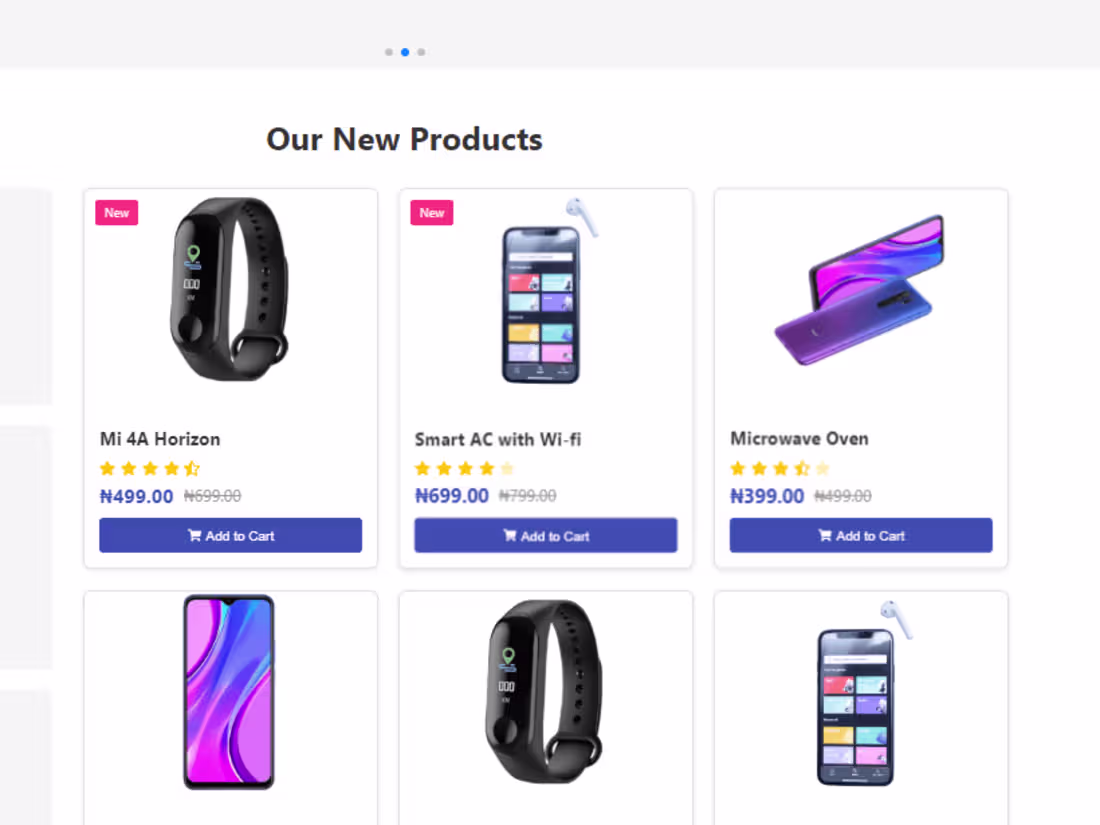Switch to the third carousel slide dot
Viewport: 1100px width, 825px height.
421,52
